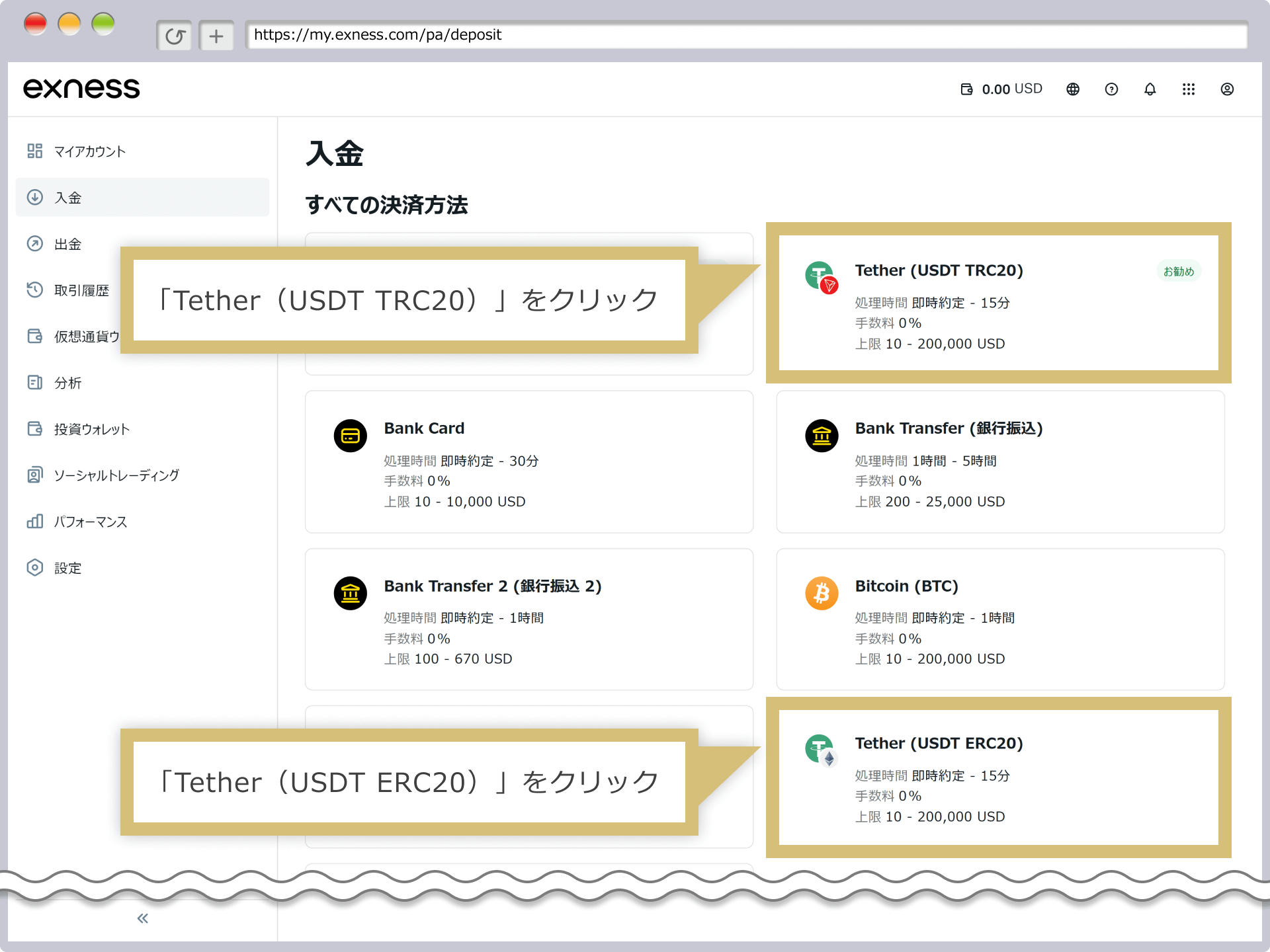
Task: Select Bank Transfer 2 (銀行振込 2)
Action: 529,619
